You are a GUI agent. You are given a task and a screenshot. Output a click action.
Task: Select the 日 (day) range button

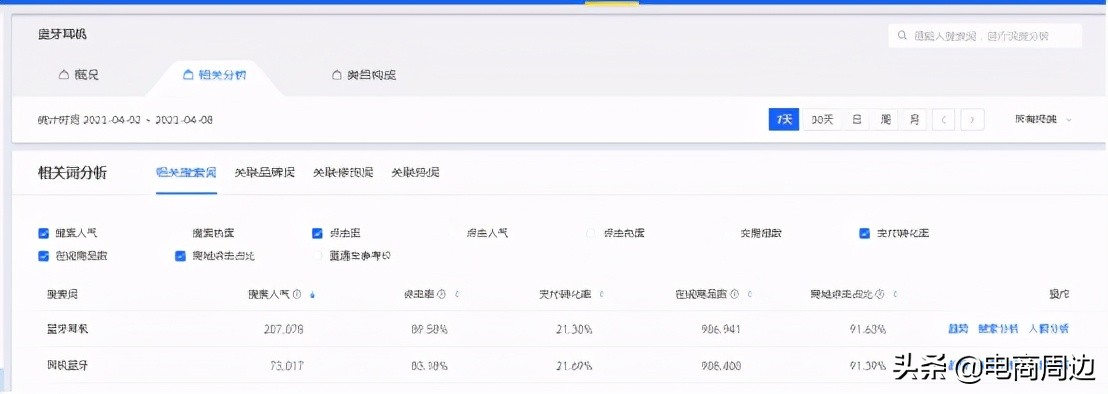(856, 119)
